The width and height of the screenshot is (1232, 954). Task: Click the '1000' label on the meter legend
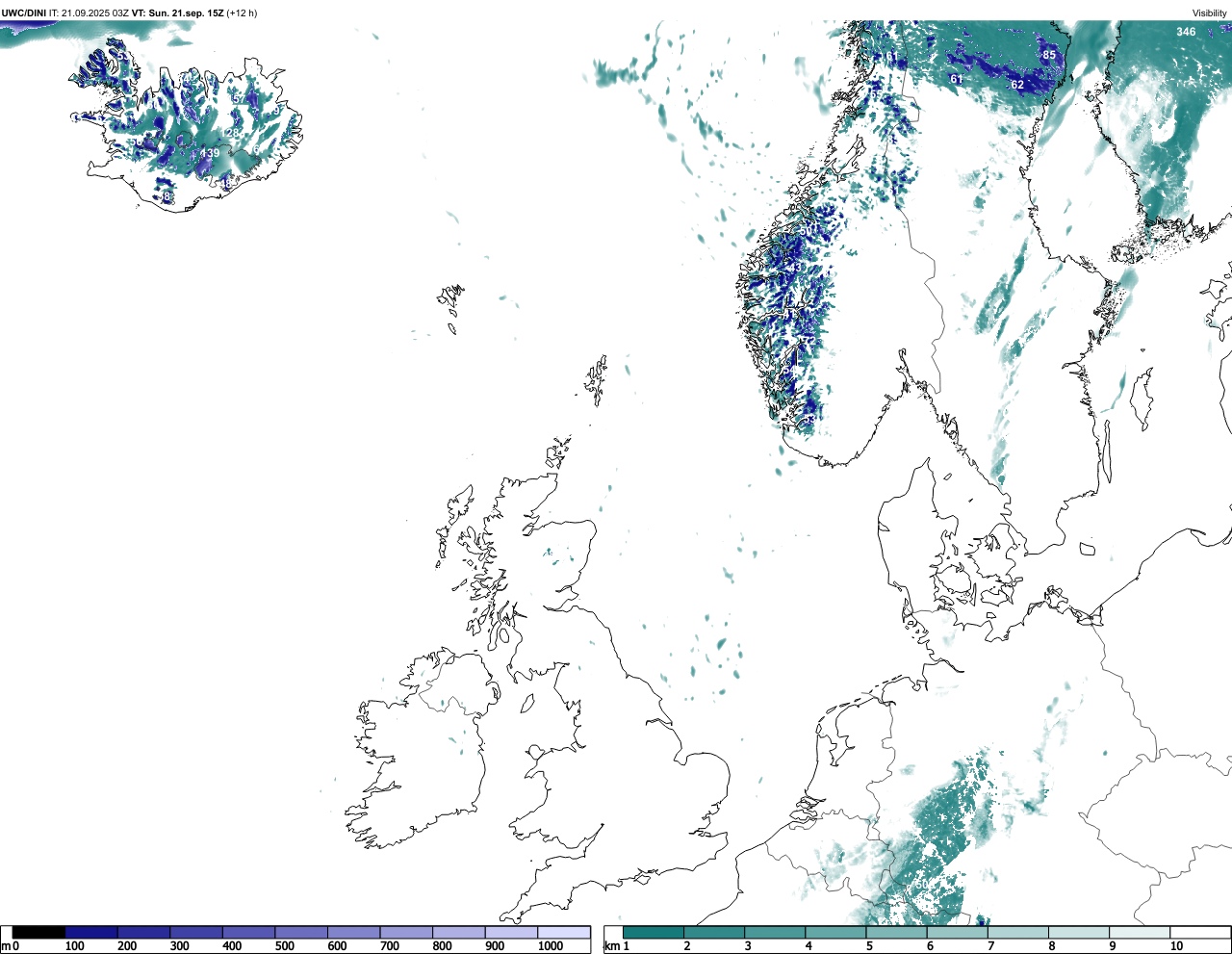[551, 946]
